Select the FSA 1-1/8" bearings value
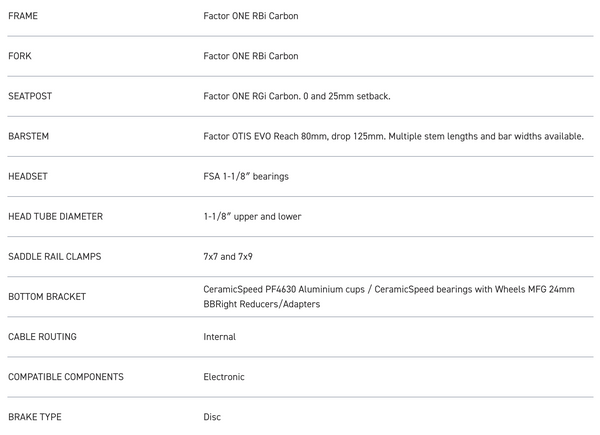Viewport: 600px width, 435px height. (248, 176)
